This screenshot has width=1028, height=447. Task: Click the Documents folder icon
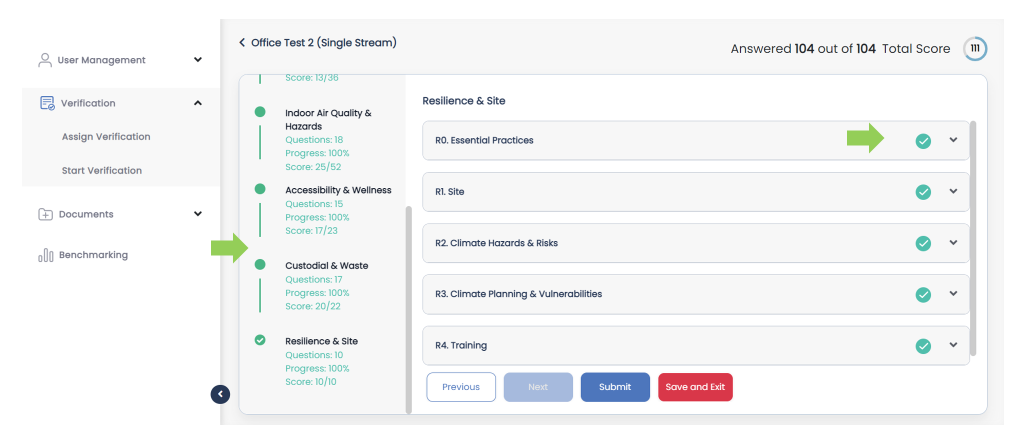[45, 214]
